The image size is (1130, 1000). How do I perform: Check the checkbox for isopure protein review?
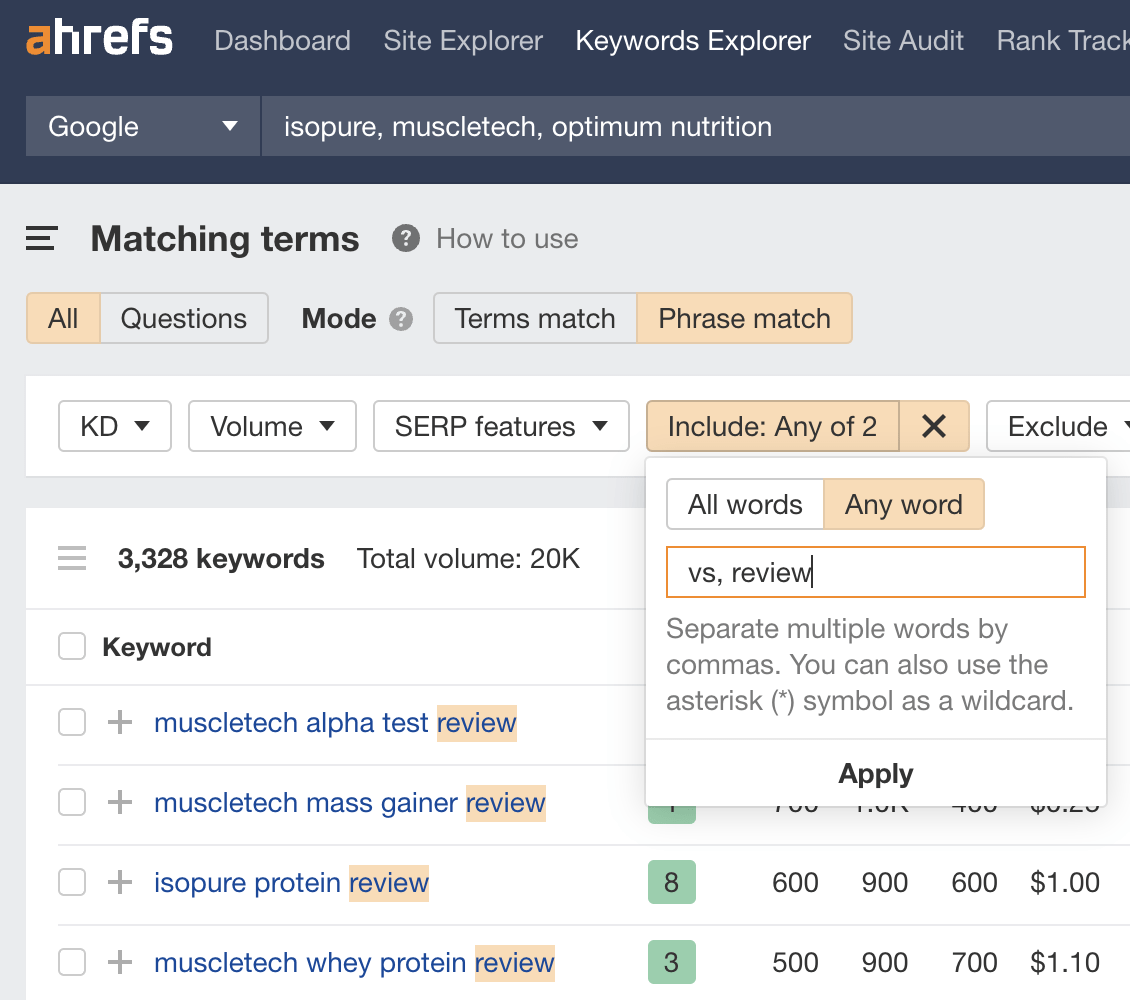71,882
